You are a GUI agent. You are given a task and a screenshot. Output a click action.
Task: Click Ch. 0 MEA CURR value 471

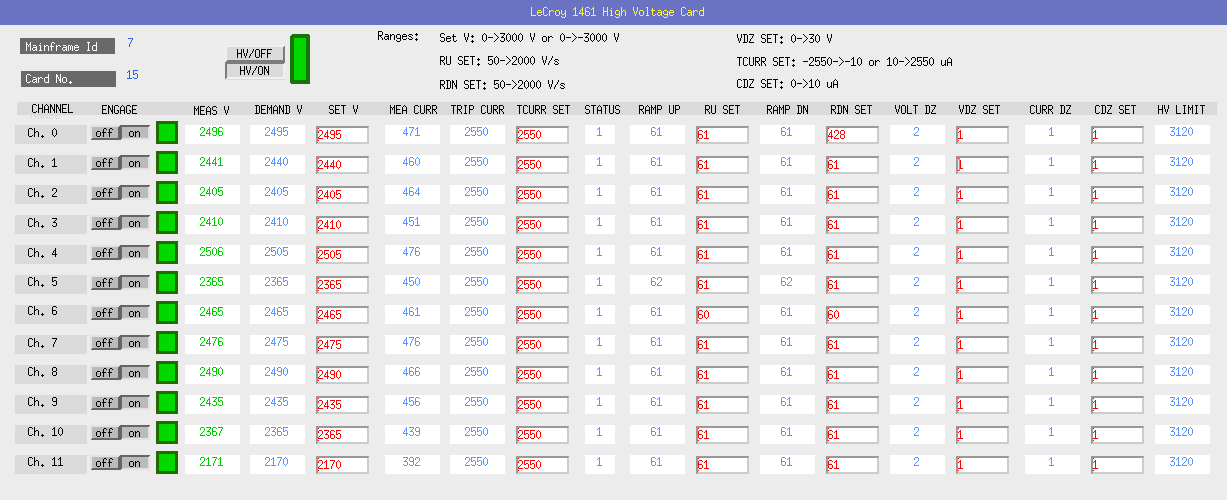[x=412, y=132]
